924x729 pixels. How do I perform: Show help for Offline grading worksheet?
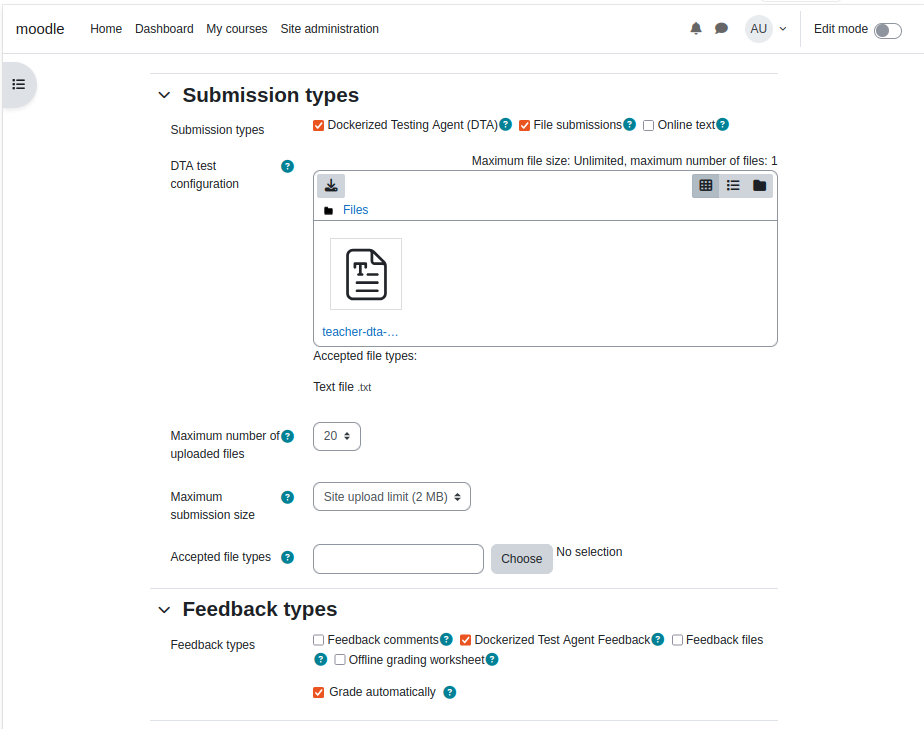pos(492,659)
